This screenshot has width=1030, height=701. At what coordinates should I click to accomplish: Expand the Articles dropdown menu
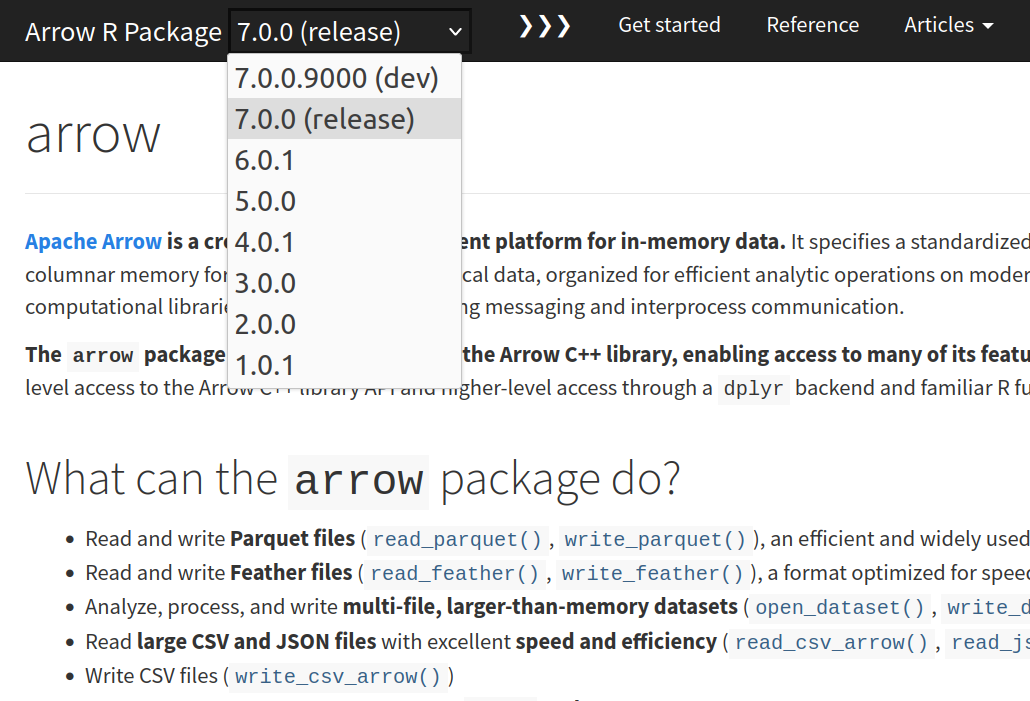948,25
